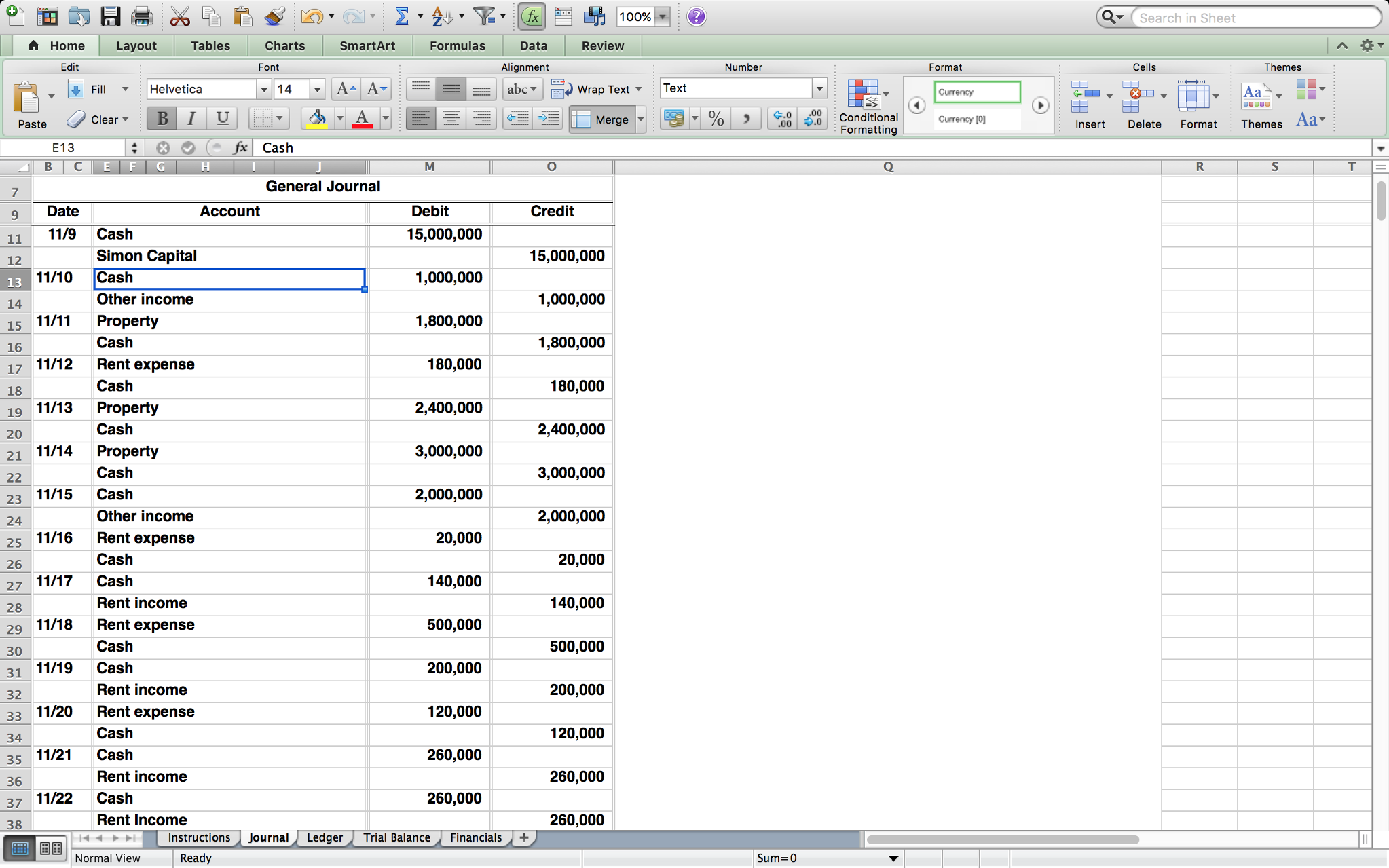This screenshot has height=868, width=1389.
Task: Click the Save floppy disk icon
Action: [110, 16]
